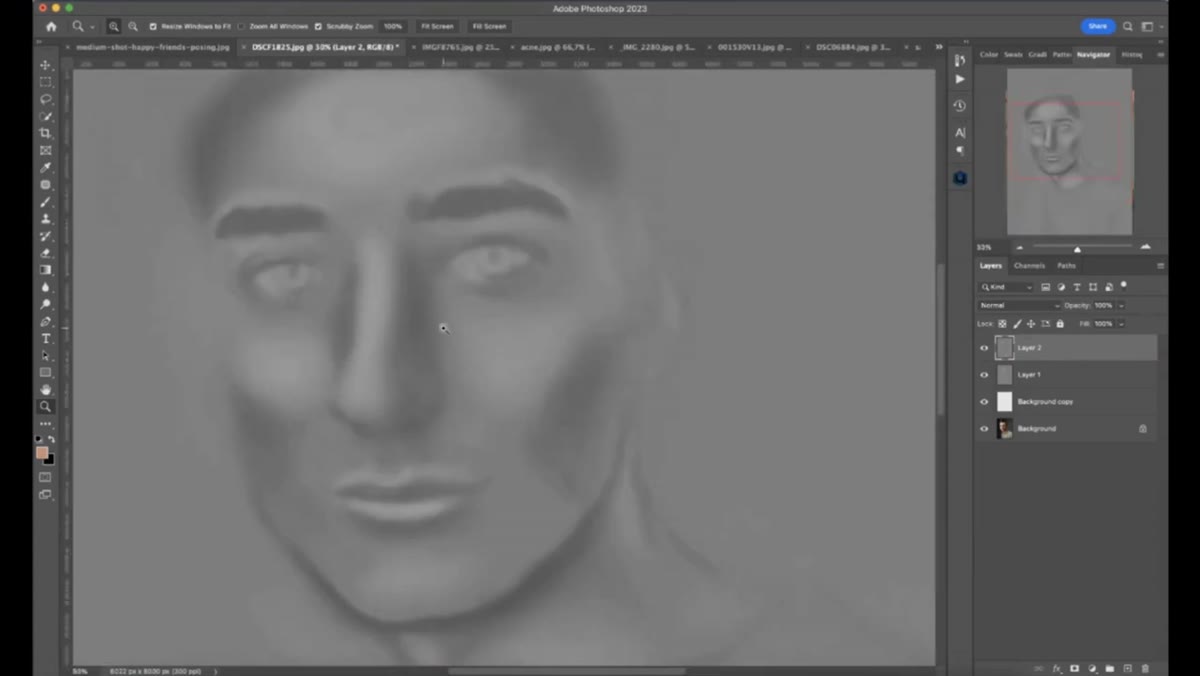Image resolution: width=1200 pixels, height=676 pixels.
Task: Select the Rectangle shape tool
Action: pyautogui.click(x=45, y=373)
